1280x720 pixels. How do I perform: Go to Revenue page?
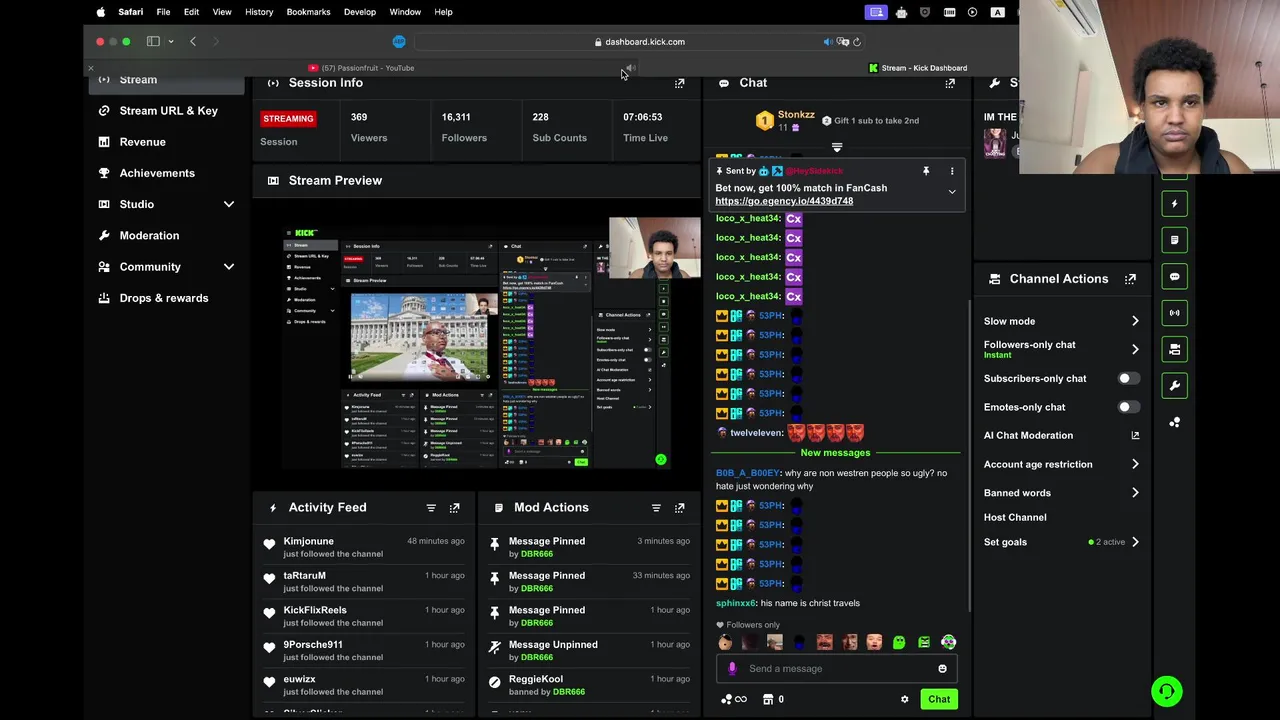pyautogui.click(x=142, y=142)
